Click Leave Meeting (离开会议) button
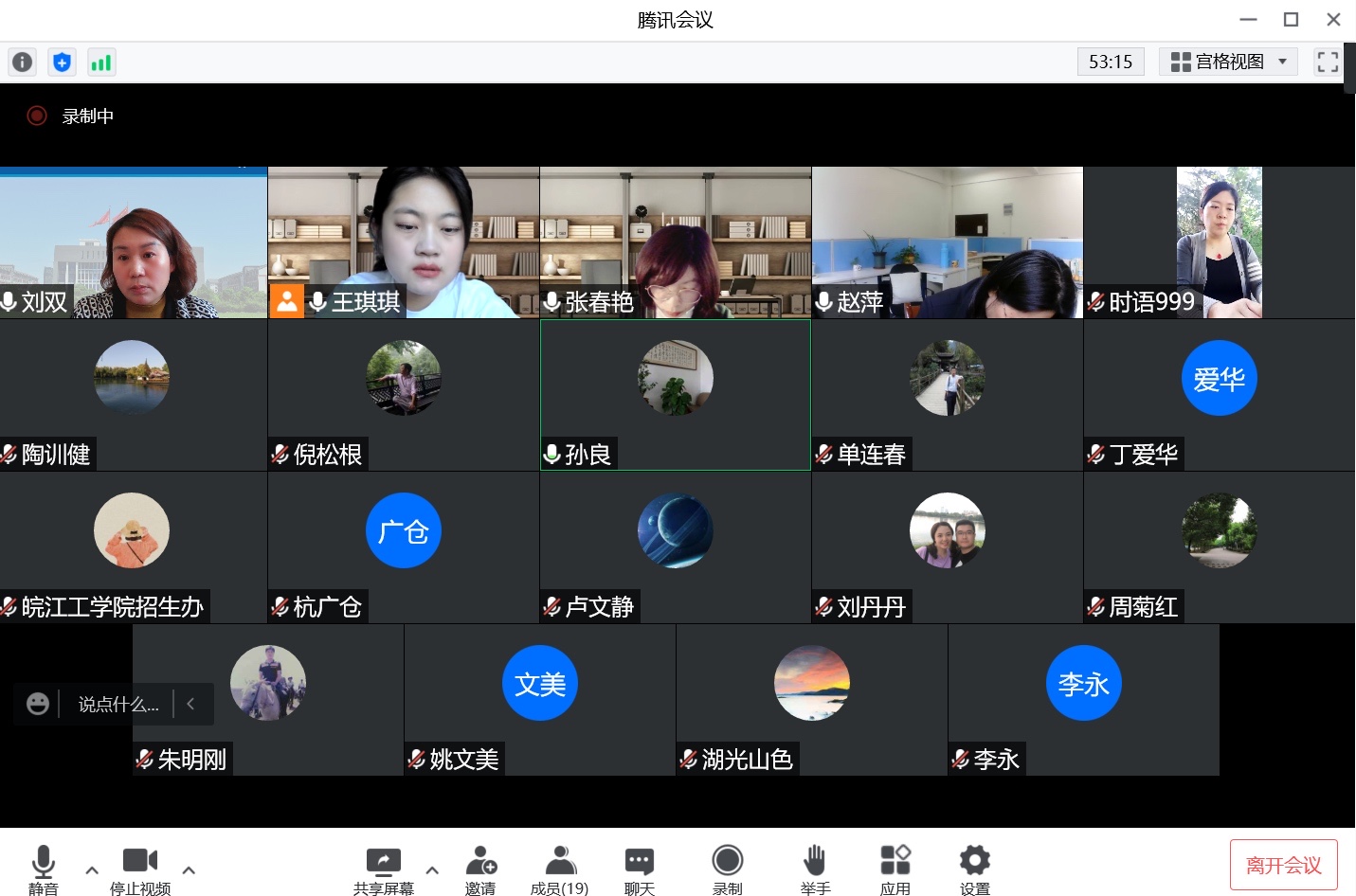1356x896 pixels. coord(1283,865)
